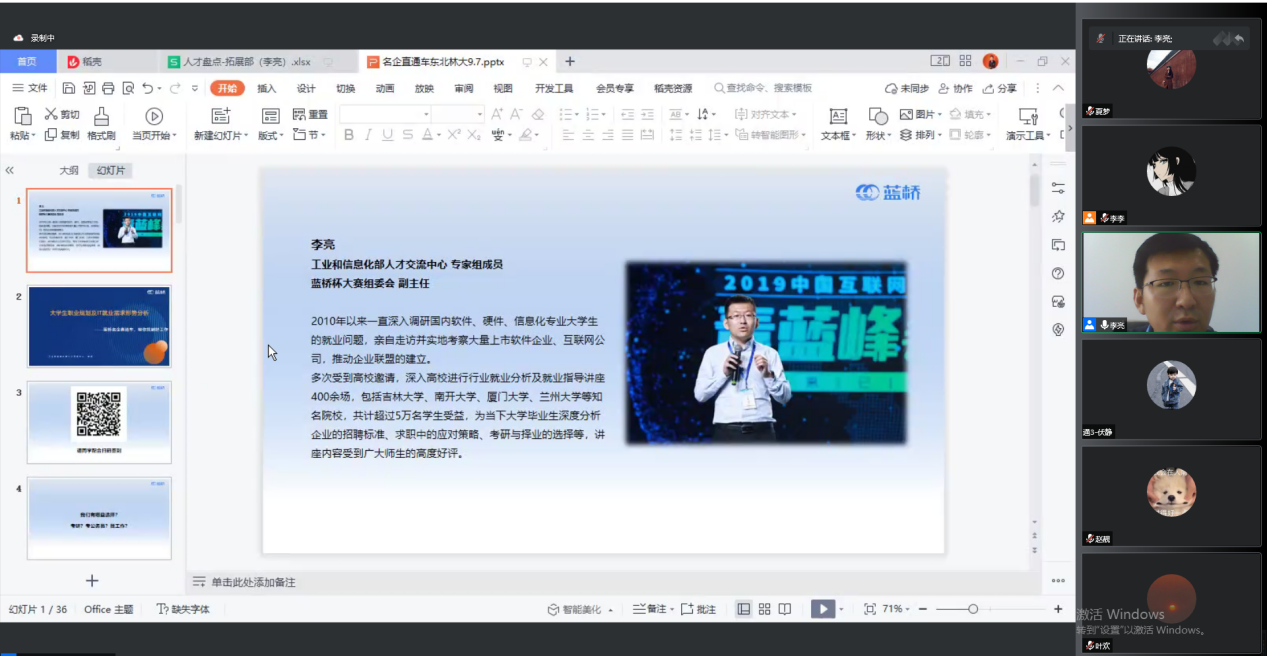Click the Collaborate (协作) button
Viewport: 1267px width, 656px height.
pos(955,88)
